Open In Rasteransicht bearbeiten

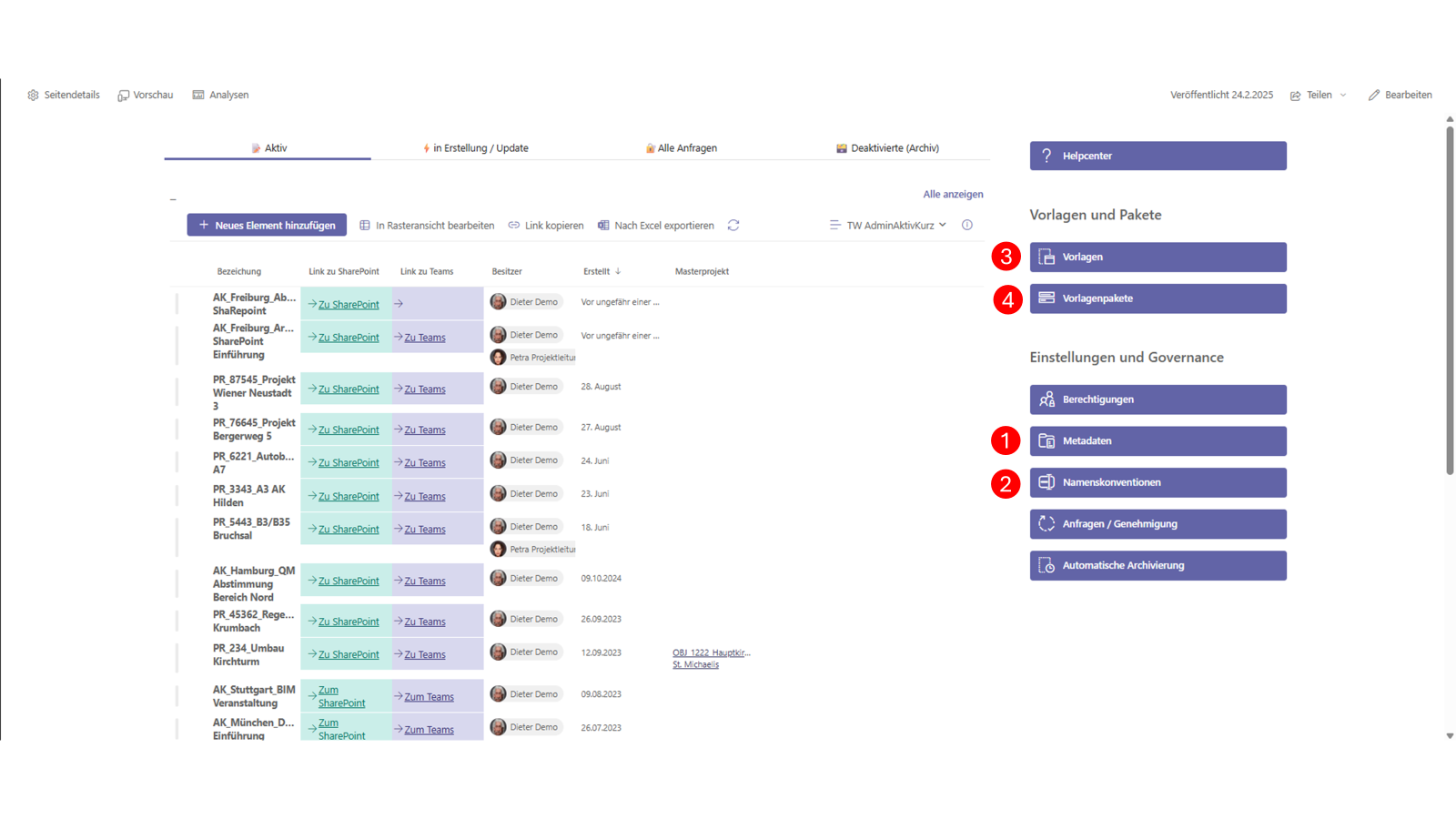coord(427,226)
